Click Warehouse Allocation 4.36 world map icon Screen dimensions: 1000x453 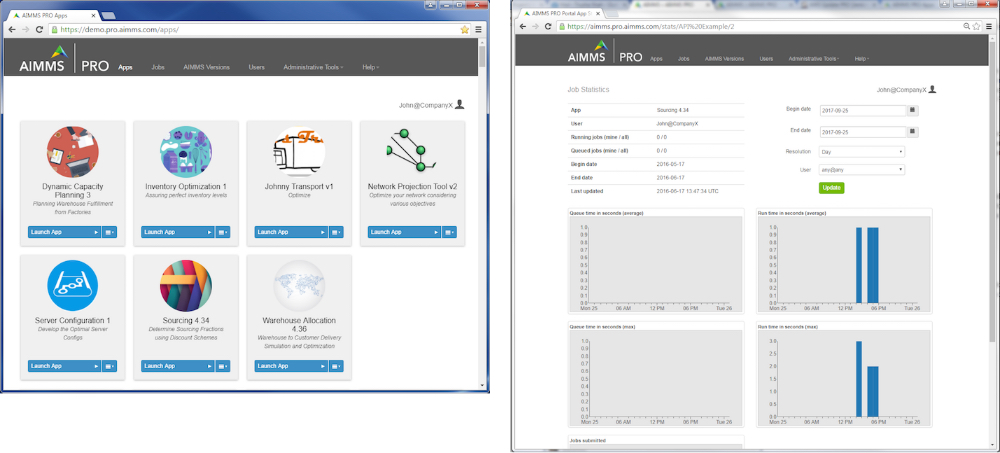[x=298, y=285]
